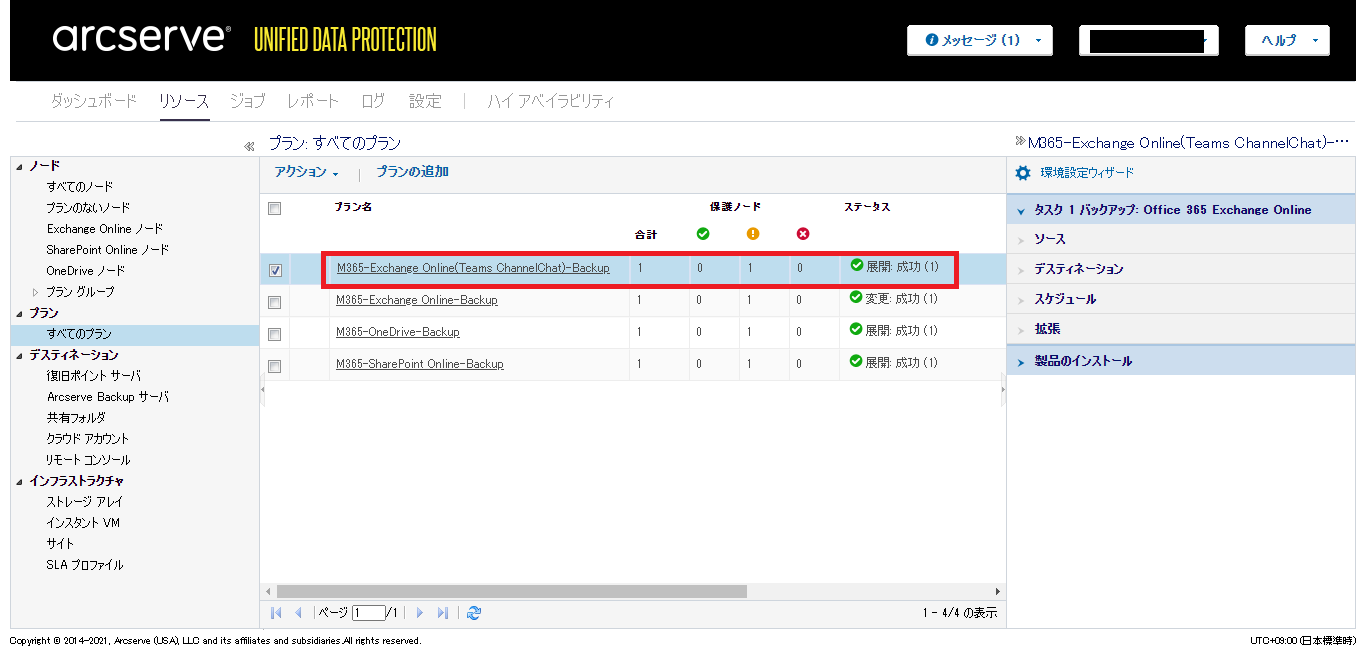Image resolution: width=1366 pixels, height=650 pixels.
Task: Click the page number input field
Action: tap(368, 613)
